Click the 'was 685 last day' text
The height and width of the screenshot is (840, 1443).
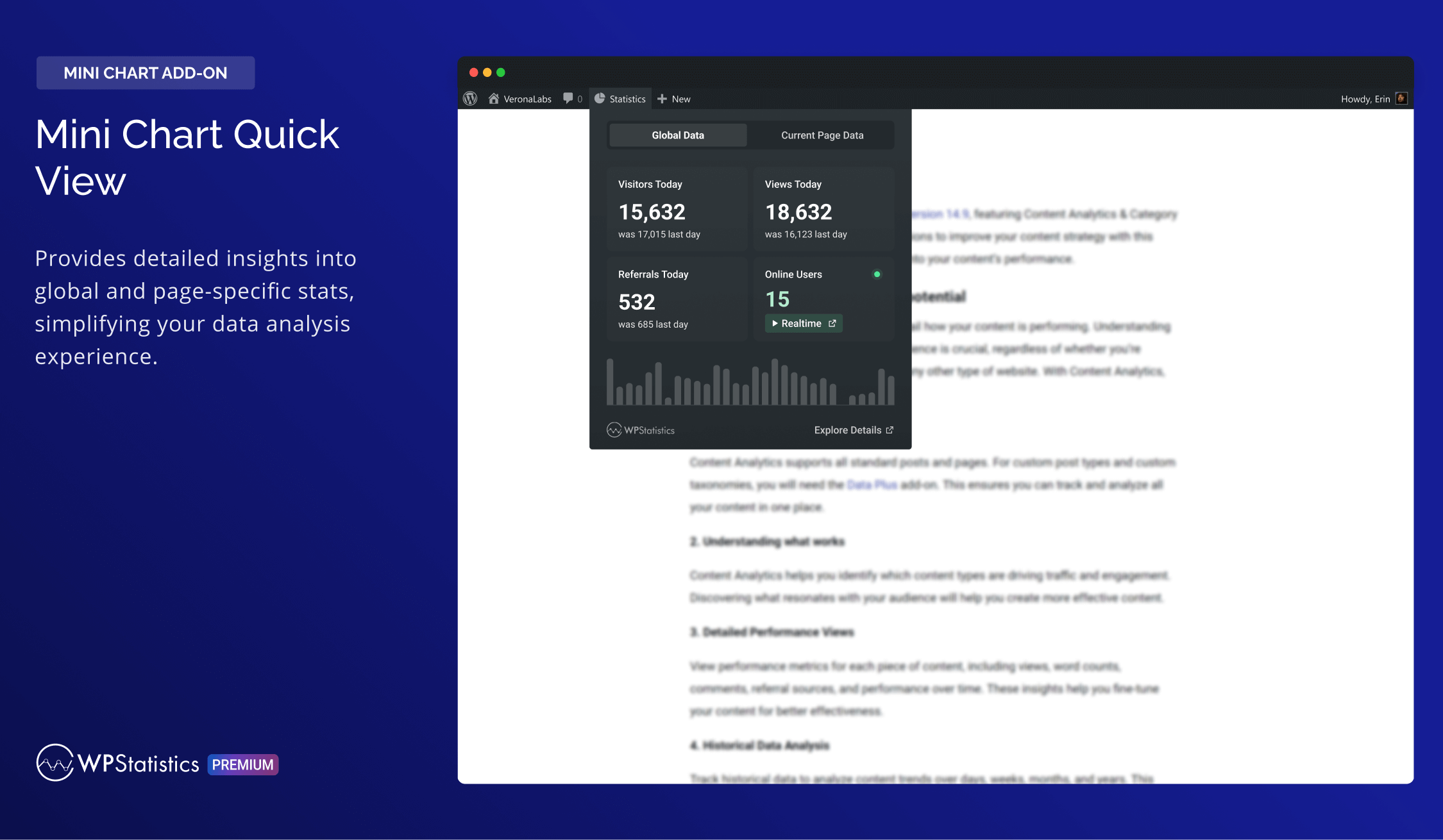[x=653, y=324]
